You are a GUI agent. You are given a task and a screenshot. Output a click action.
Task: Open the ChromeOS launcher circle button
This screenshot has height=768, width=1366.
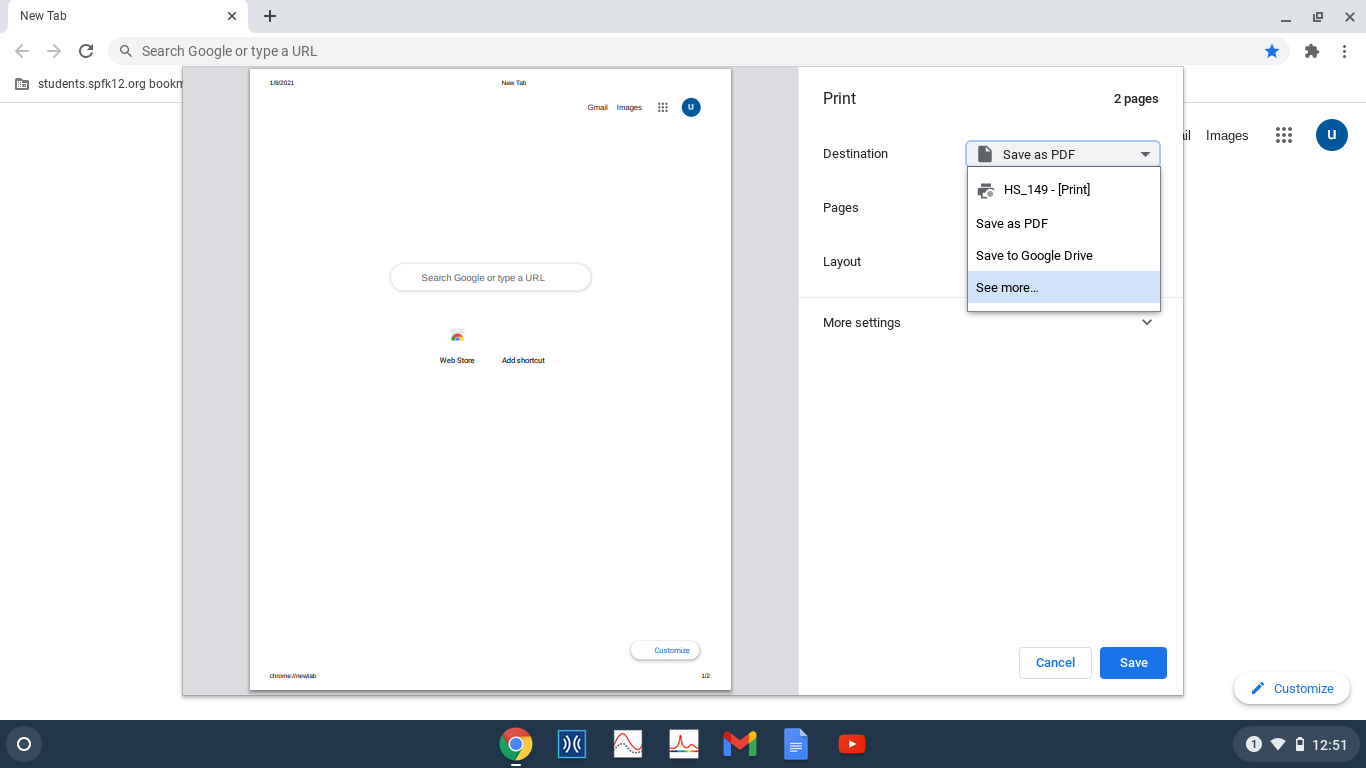click(24, 744)
